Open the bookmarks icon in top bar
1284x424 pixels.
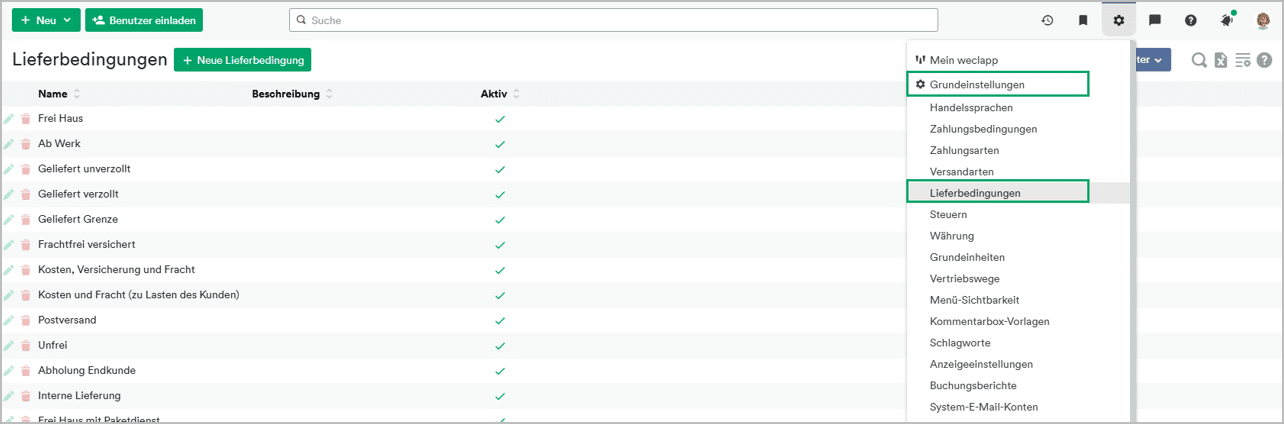pos(1083,20)
